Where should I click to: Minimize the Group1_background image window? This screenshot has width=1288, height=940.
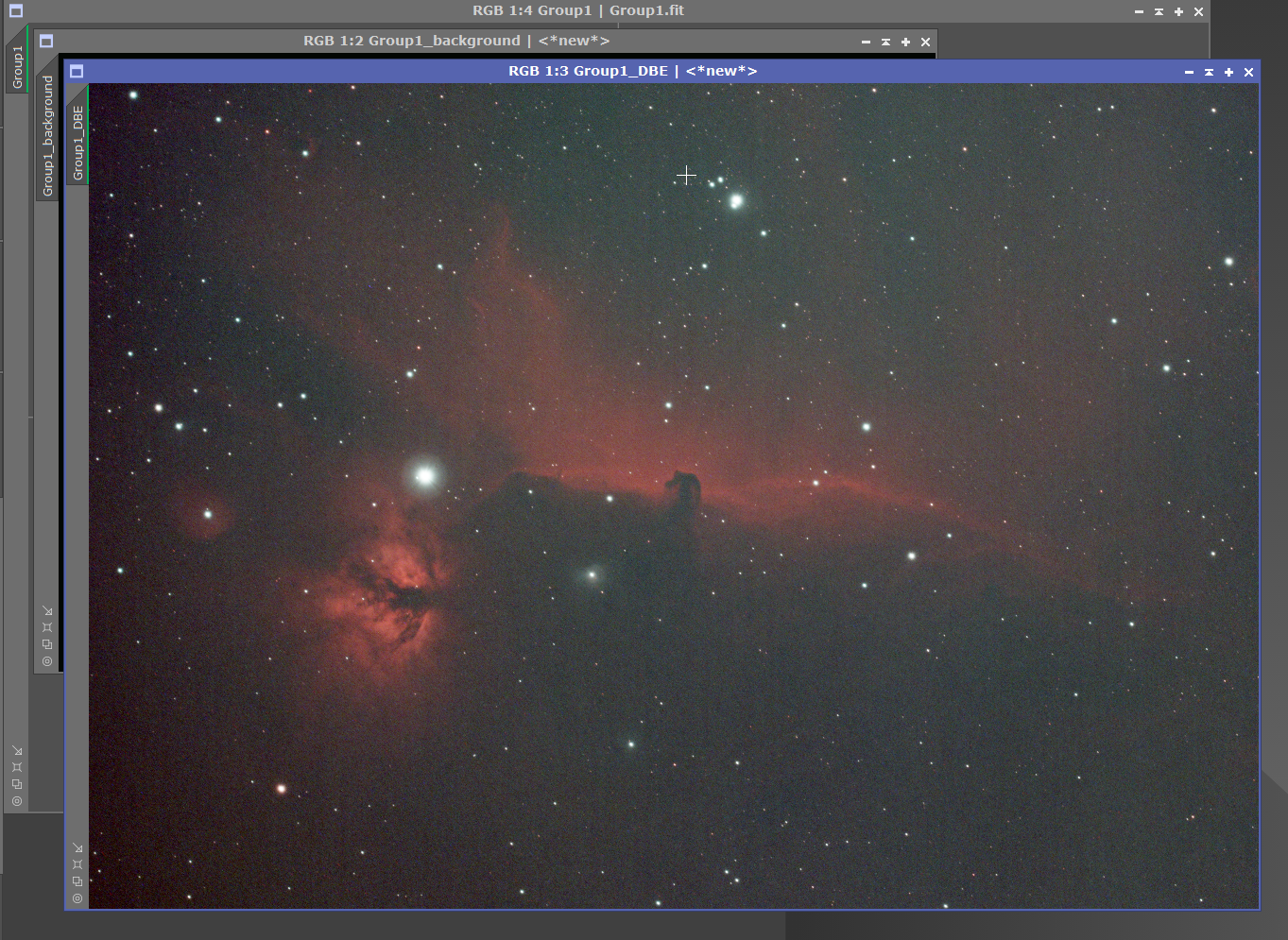(x=866, y=42)
